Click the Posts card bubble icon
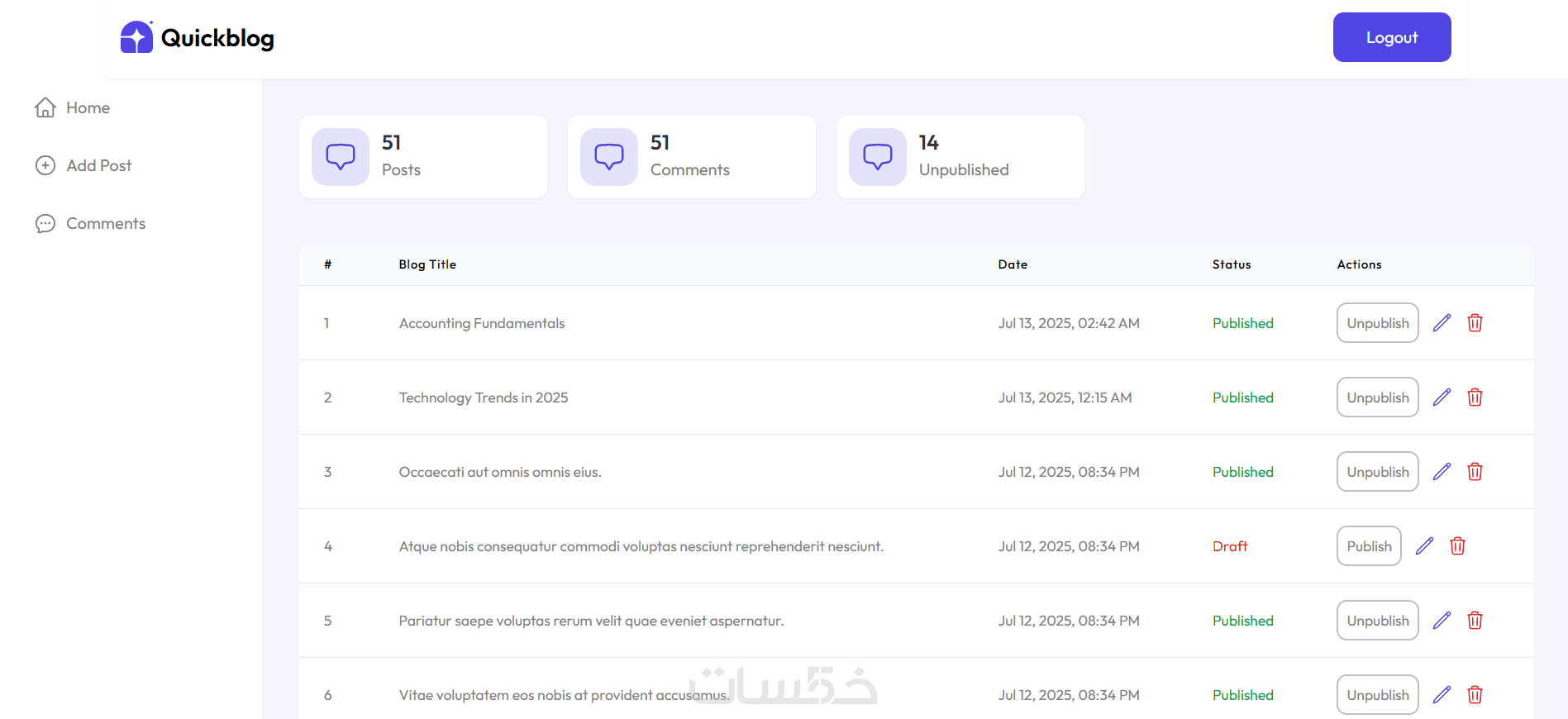1568x719 pixels. click(341, 157)
